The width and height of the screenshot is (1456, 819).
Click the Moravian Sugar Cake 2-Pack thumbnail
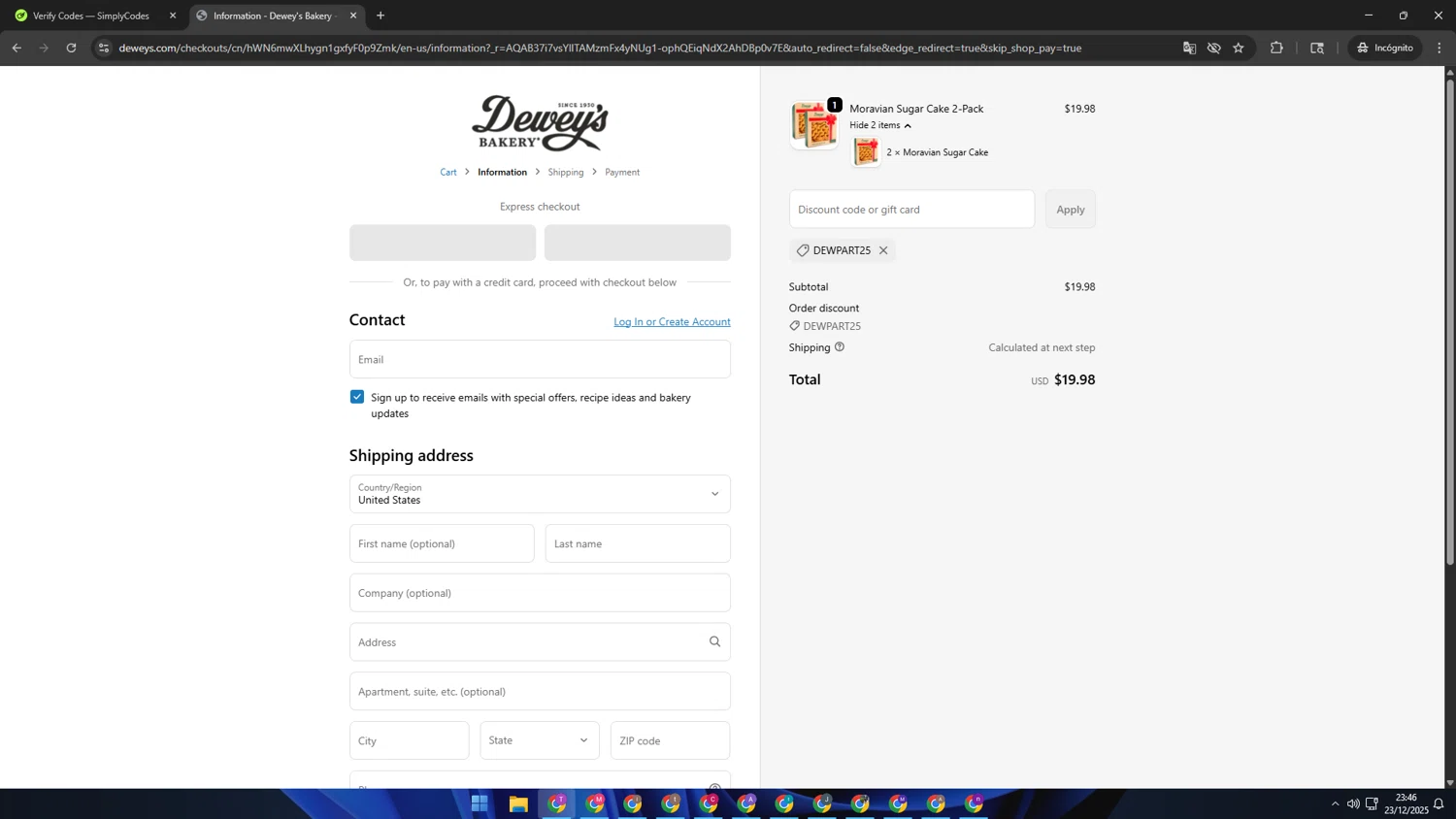(814, 124)
